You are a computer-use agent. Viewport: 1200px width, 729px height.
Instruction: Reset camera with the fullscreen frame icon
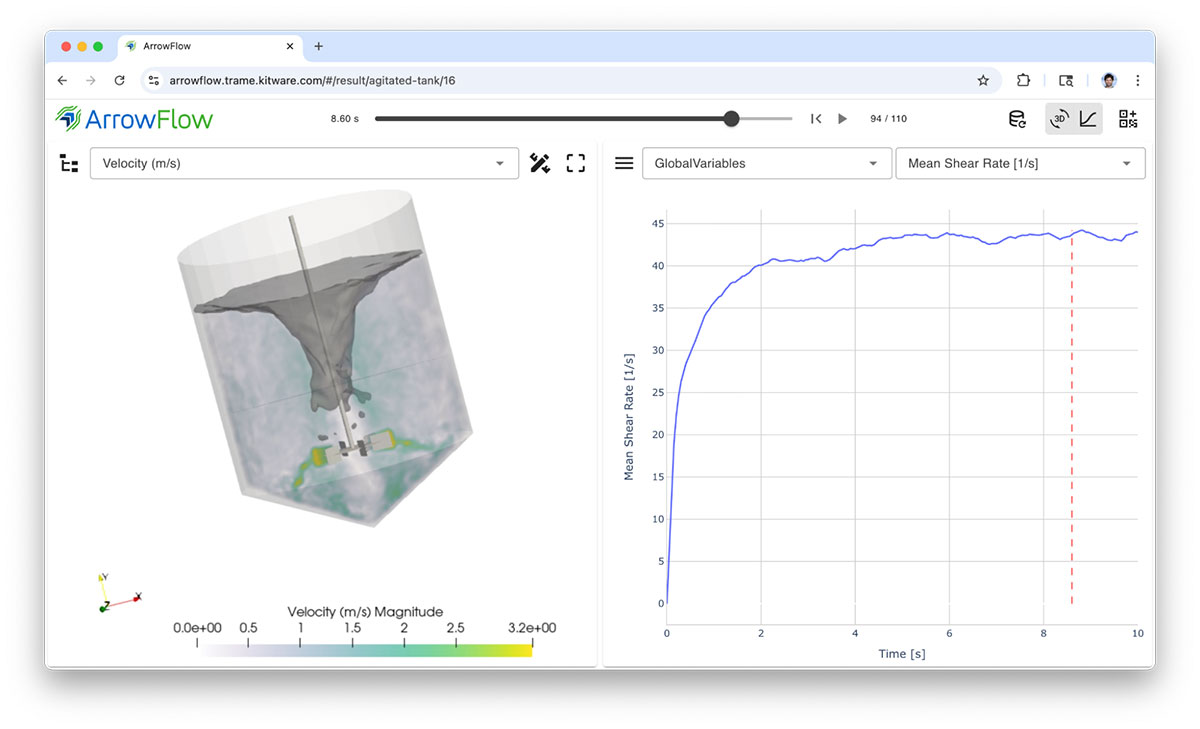click(575, 163)
